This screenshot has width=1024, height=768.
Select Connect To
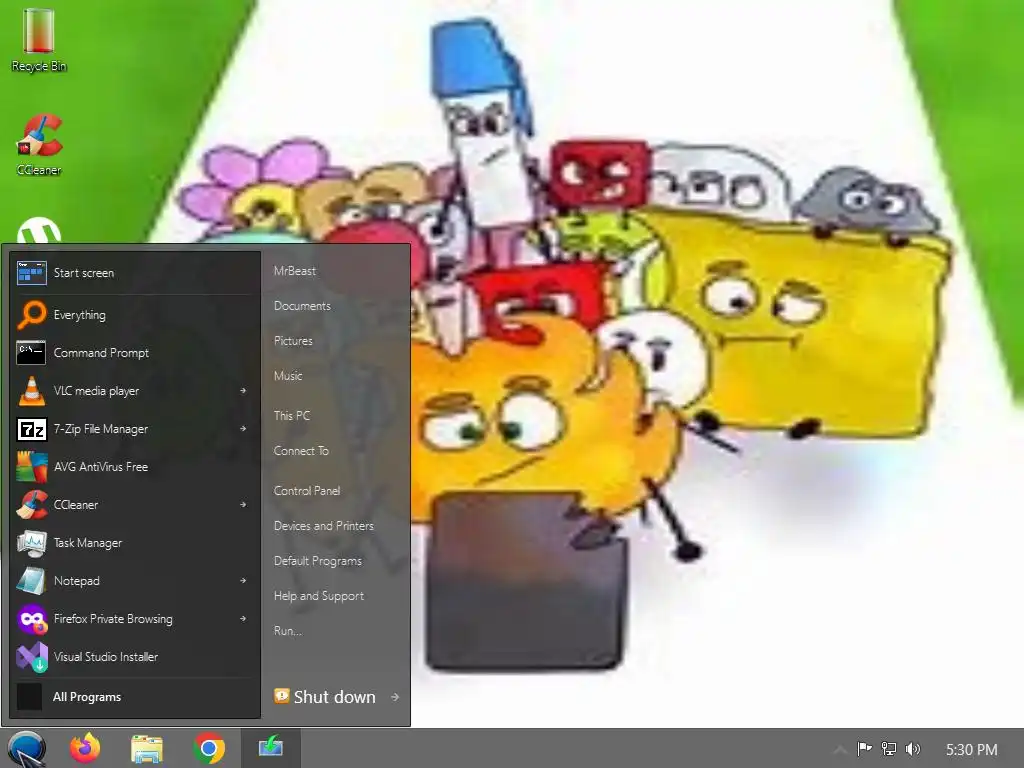point(301,451)
